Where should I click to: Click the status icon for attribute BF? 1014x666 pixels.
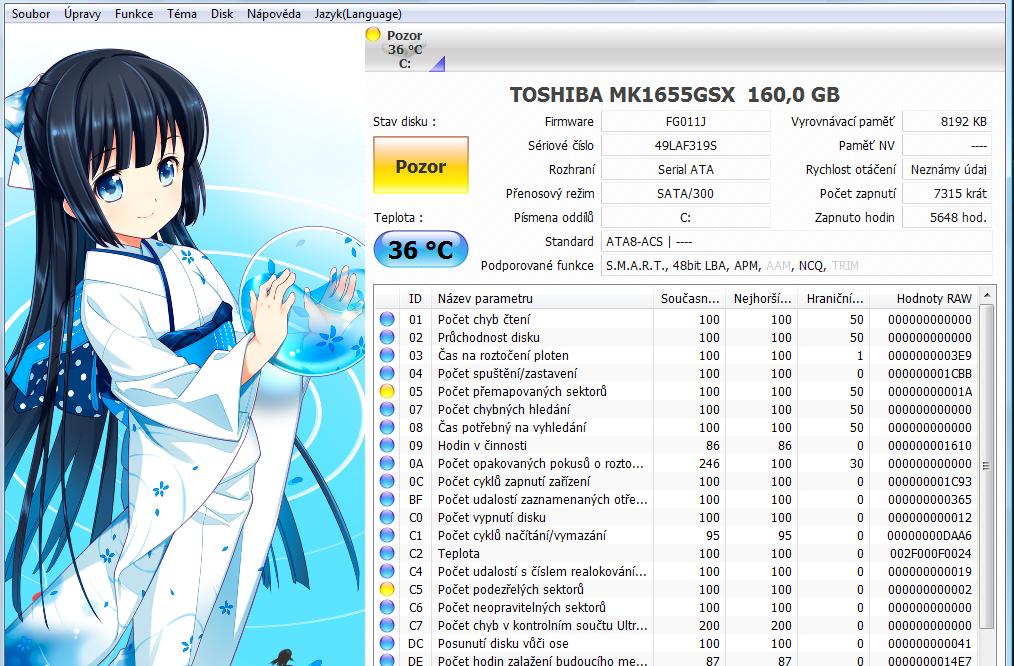(387, 500)
